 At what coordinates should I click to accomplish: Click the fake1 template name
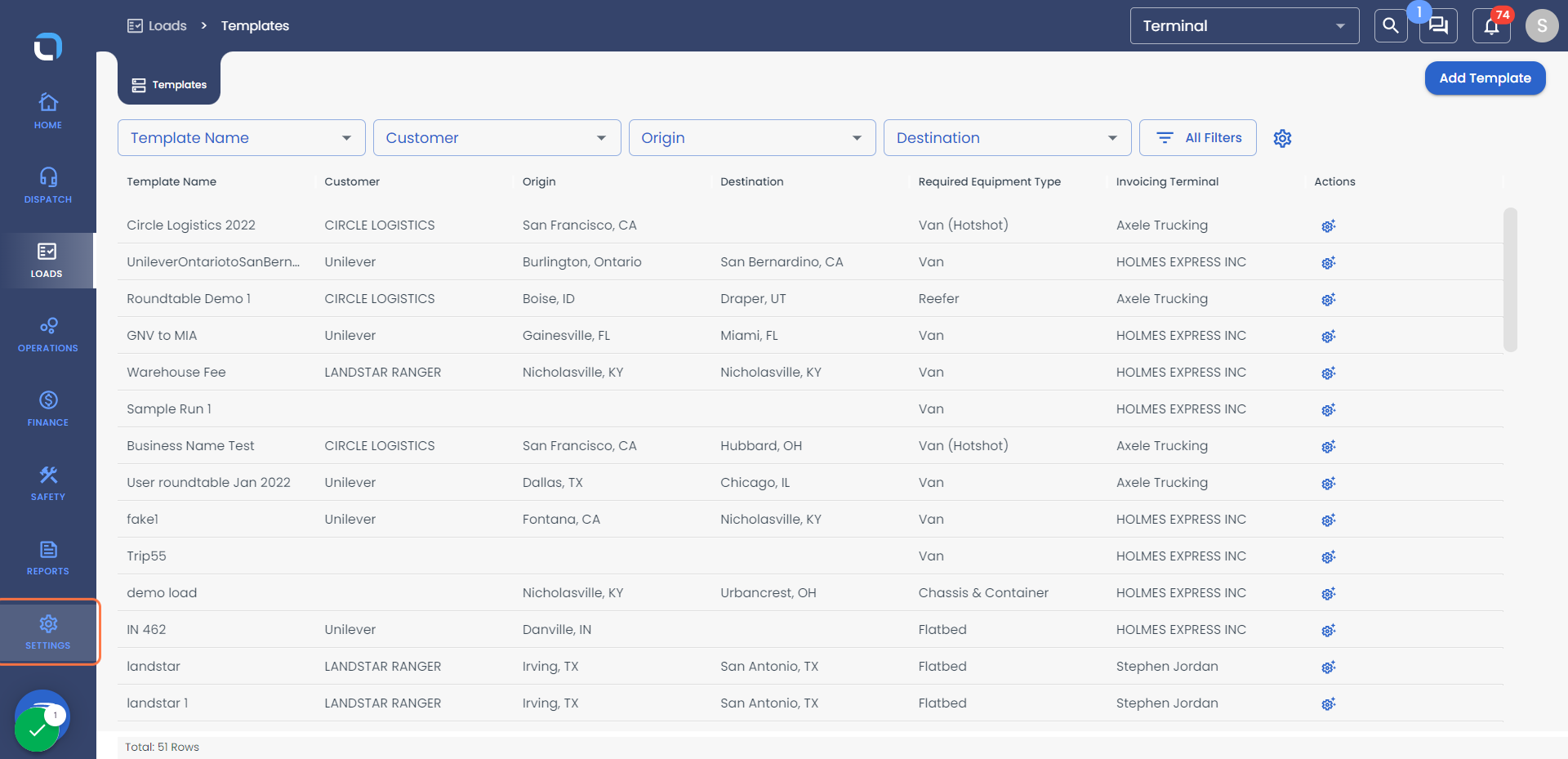point(142,520)
